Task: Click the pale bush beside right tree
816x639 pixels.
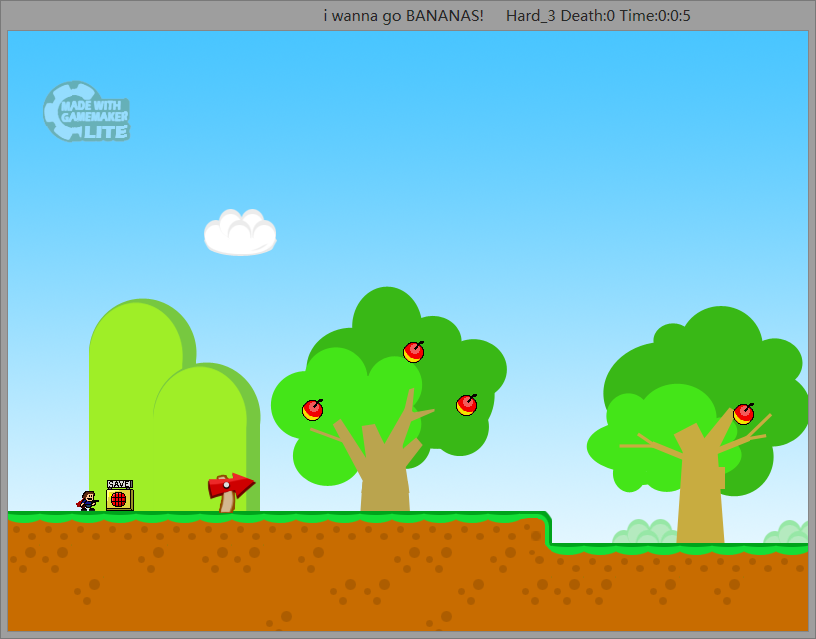Action: [645, 534]
